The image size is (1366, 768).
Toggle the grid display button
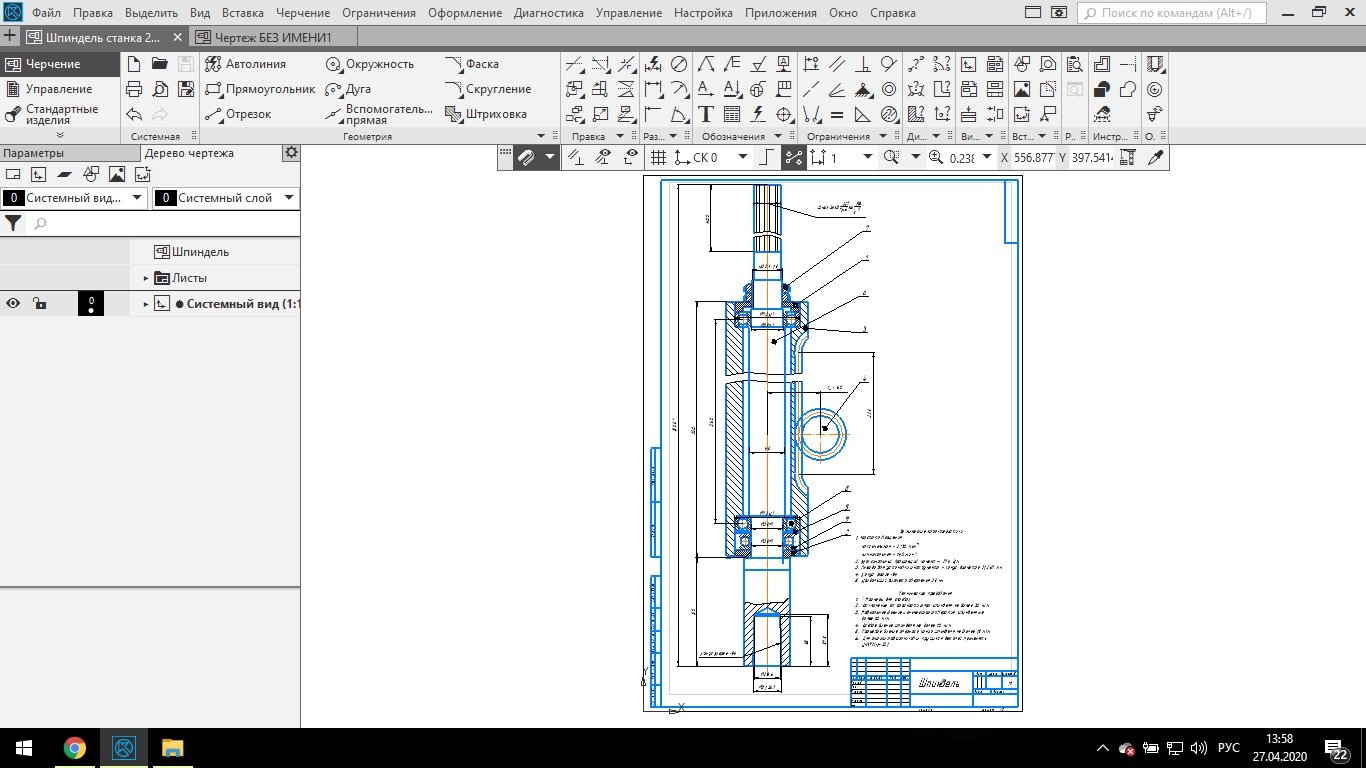pyautogui.click(x=658, y=157)
